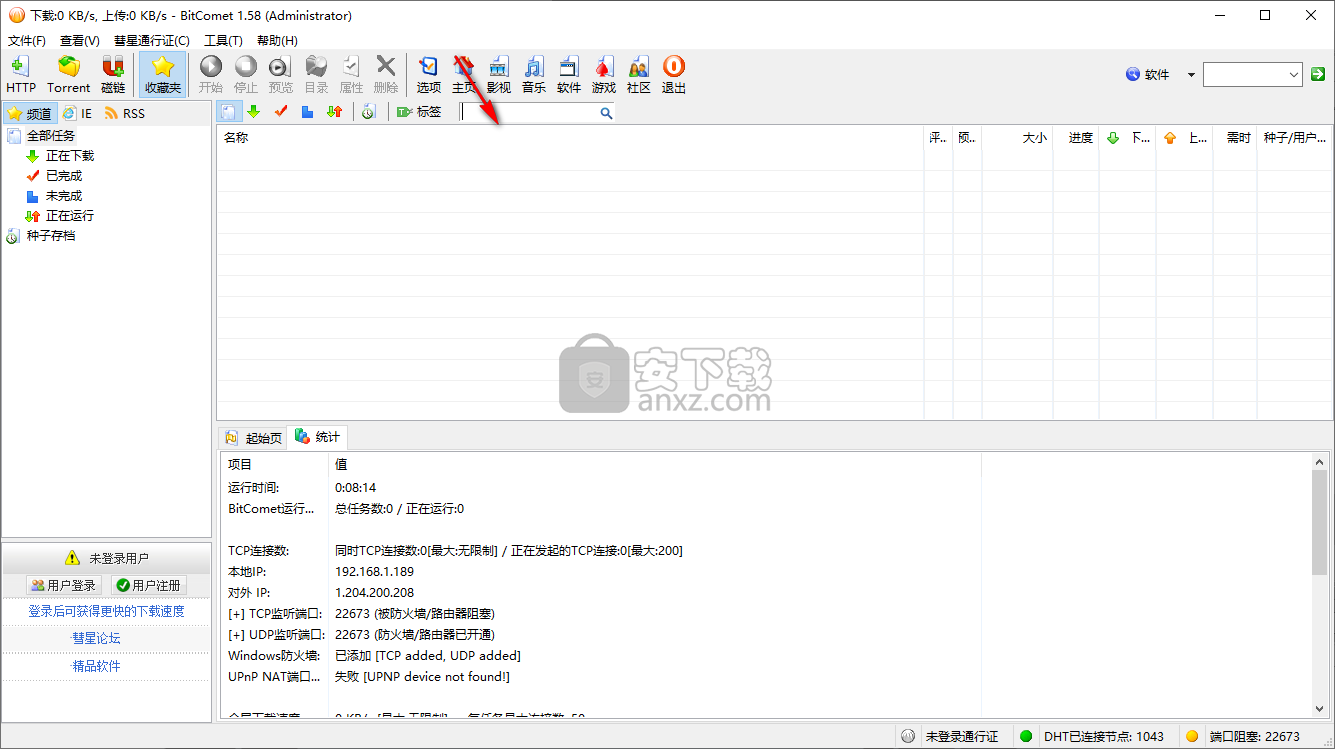Open the 查看(V) menu
Image resolution: width=1335 pixels, height=749 pixels.
[x=80, y=41]
